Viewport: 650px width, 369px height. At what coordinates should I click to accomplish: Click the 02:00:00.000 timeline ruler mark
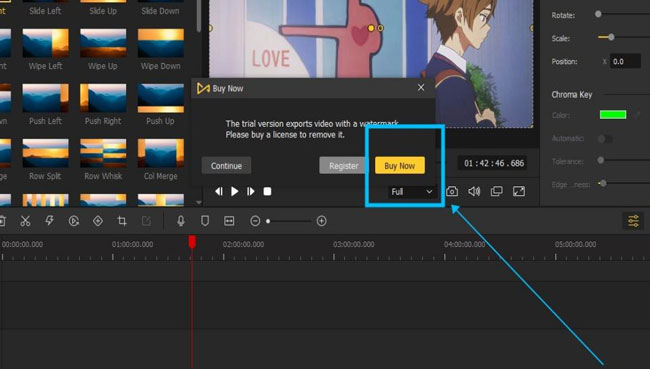(x=243, y=244)
